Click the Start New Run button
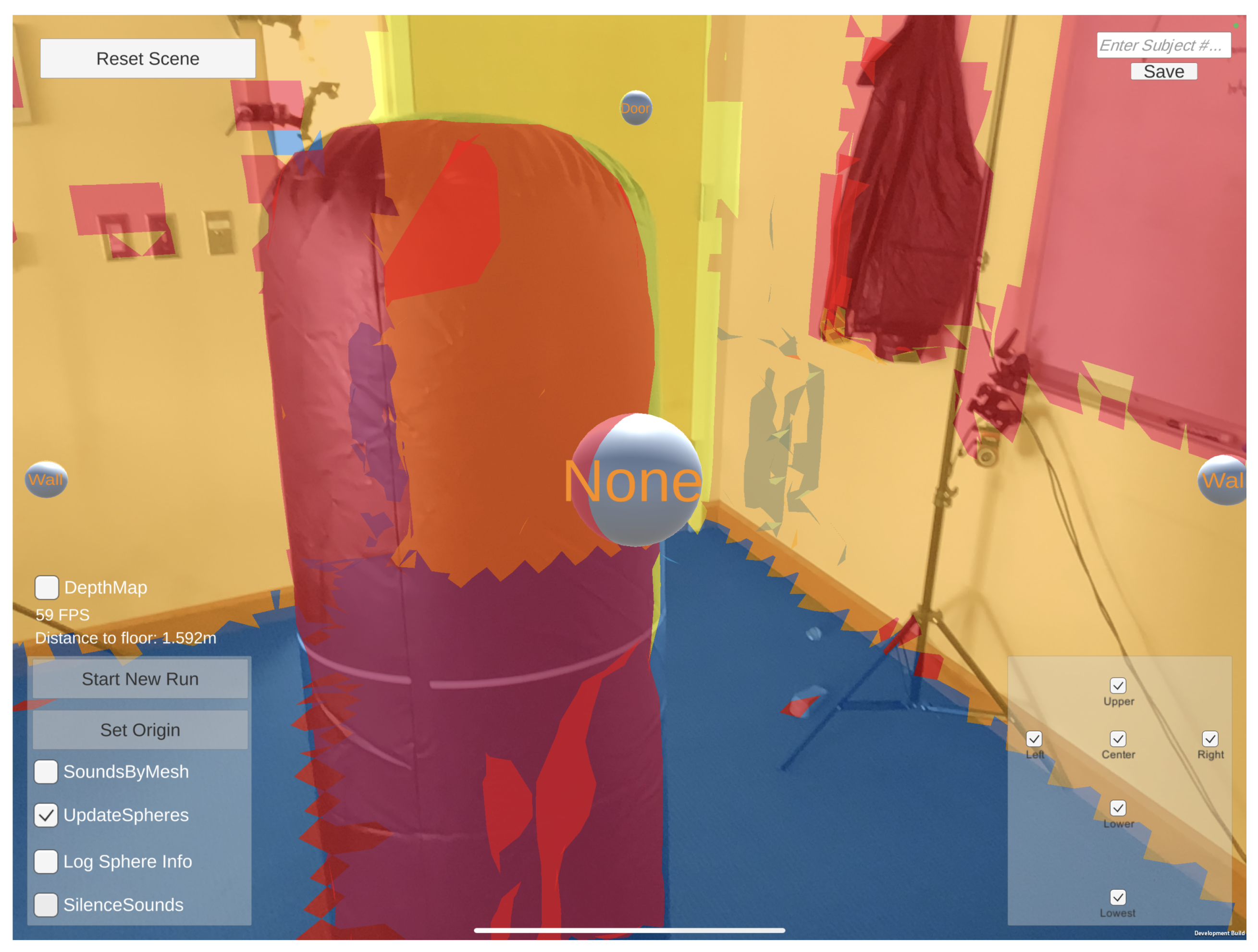1258x952 pixels. [x=140, y=679]
